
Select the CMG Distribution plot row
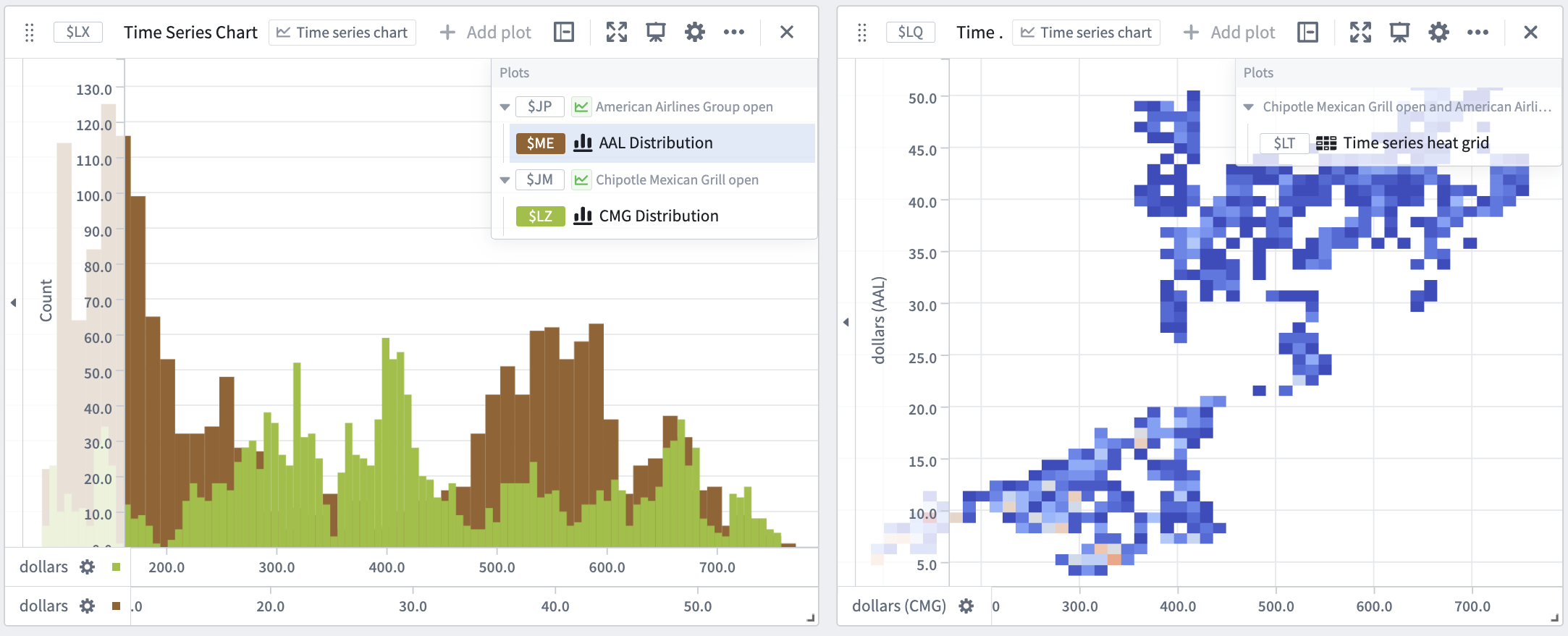click(x=662, y=216)
